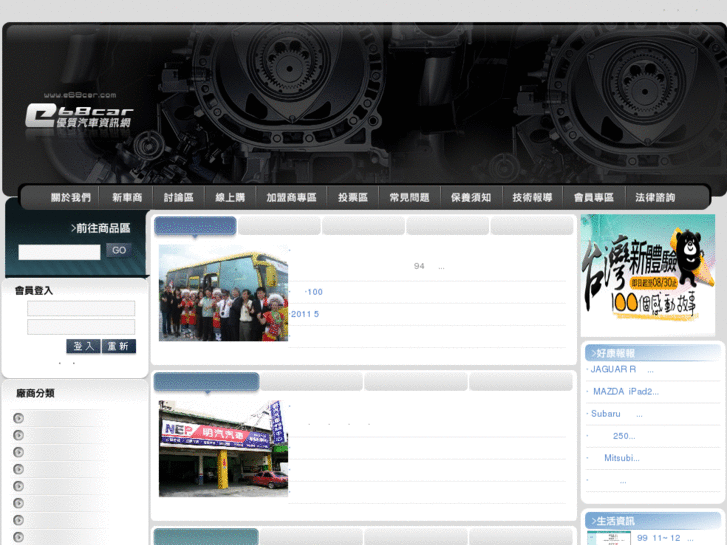The width and height of the screenshot is (727, 545).
Task: Open the 關於我們 menu item
Action: pyautogui.click(x=71, y=198)
